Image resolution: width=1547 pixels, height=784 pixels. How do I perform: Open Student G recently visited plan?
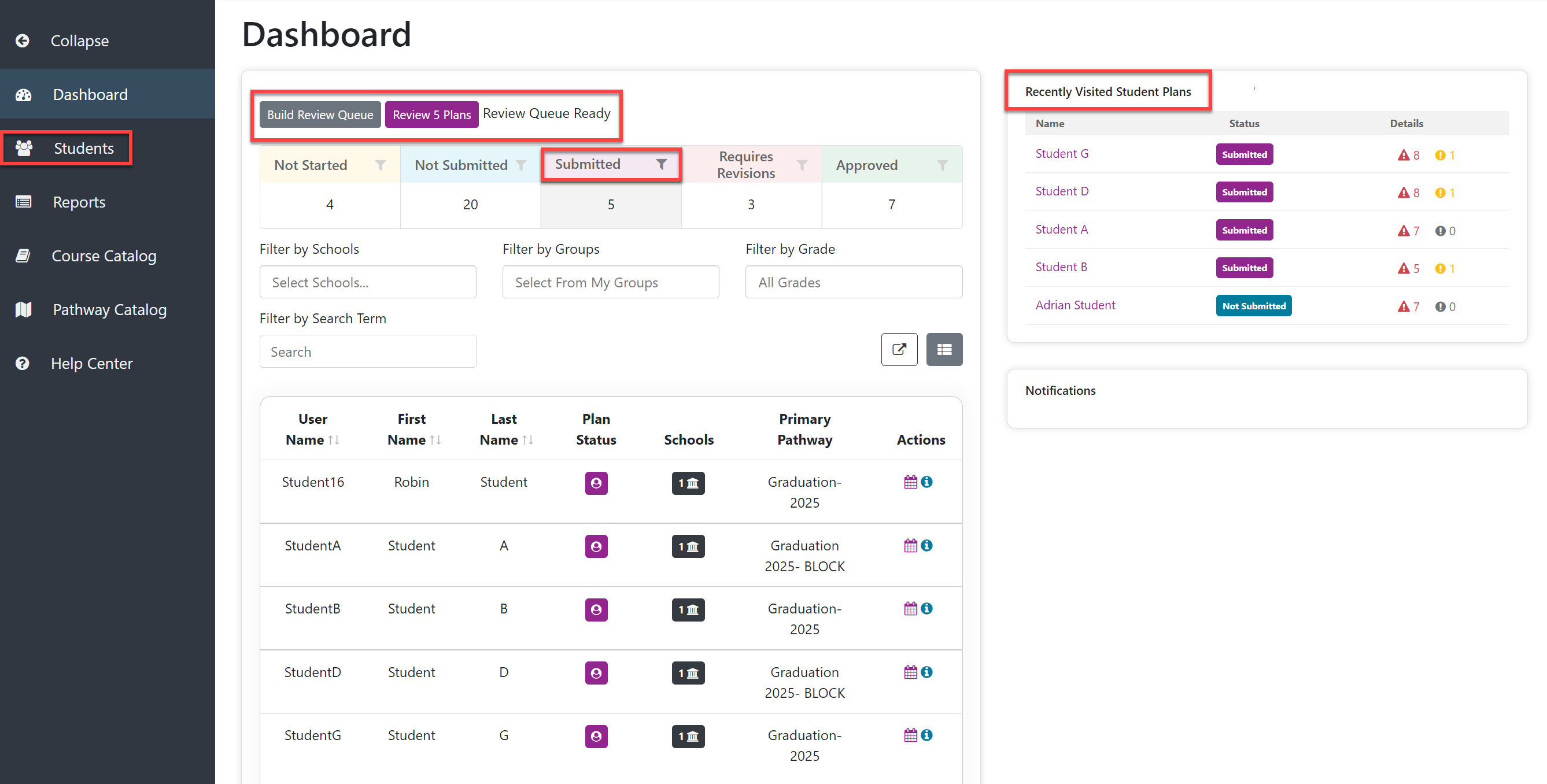(x=1062, y=154)
